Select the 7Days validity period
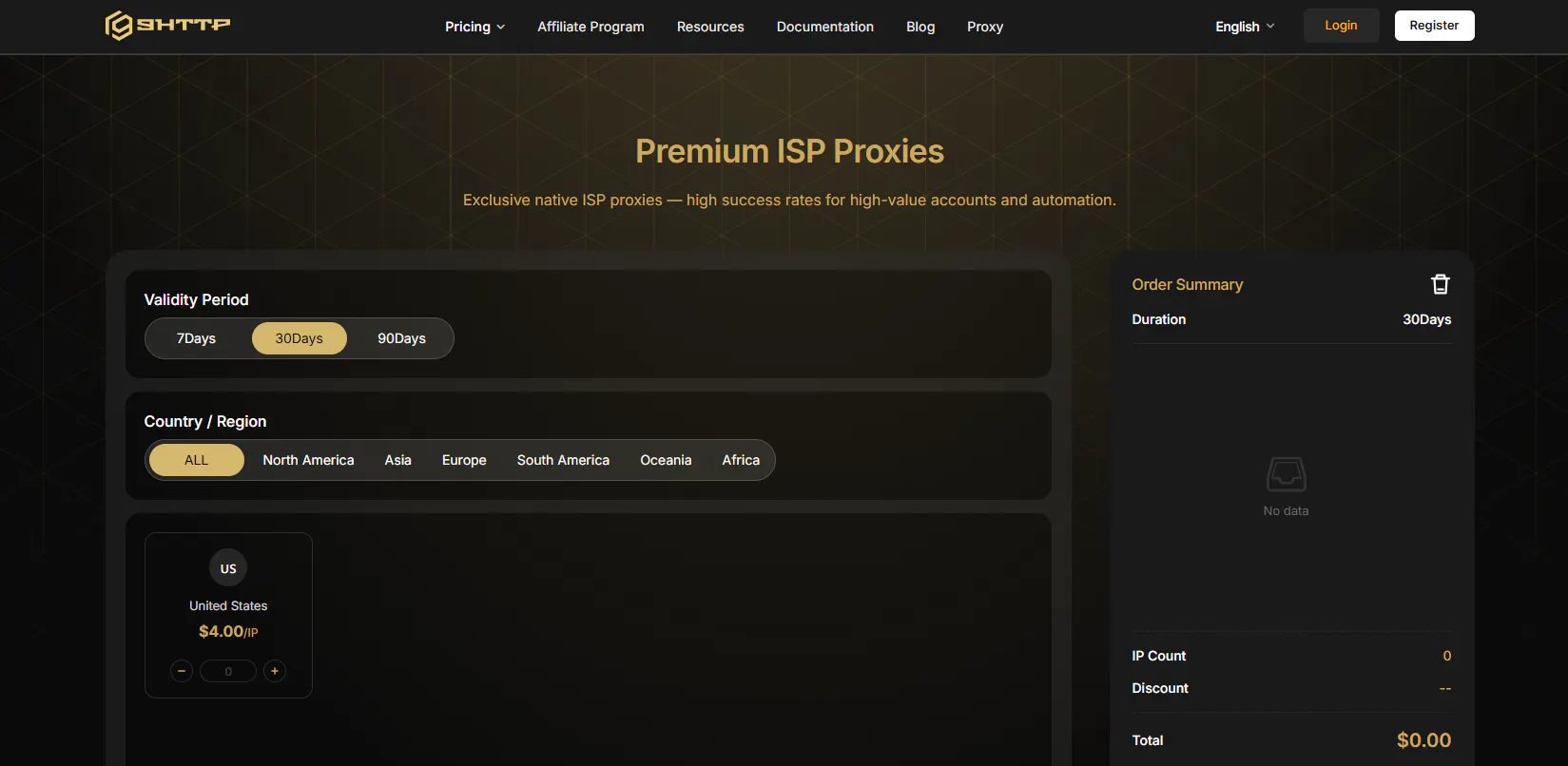 pos(196,338)
